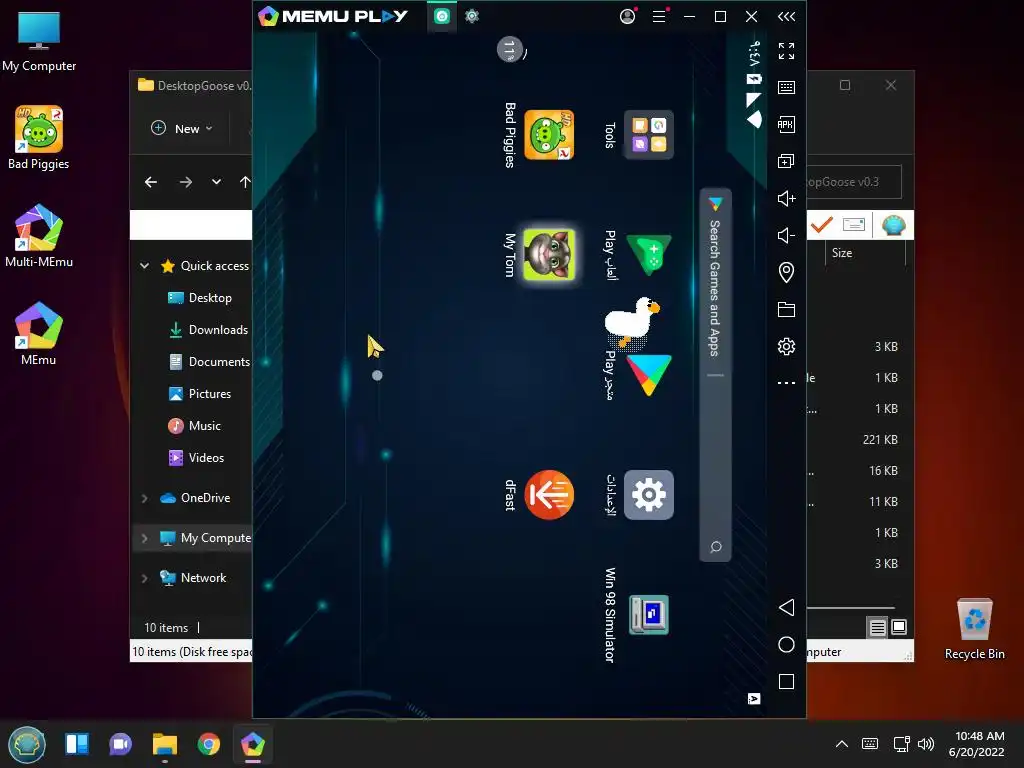This screenshot has height=768, width=1024.
Task: Show hidden tray icons chevron
Action: 842,744
